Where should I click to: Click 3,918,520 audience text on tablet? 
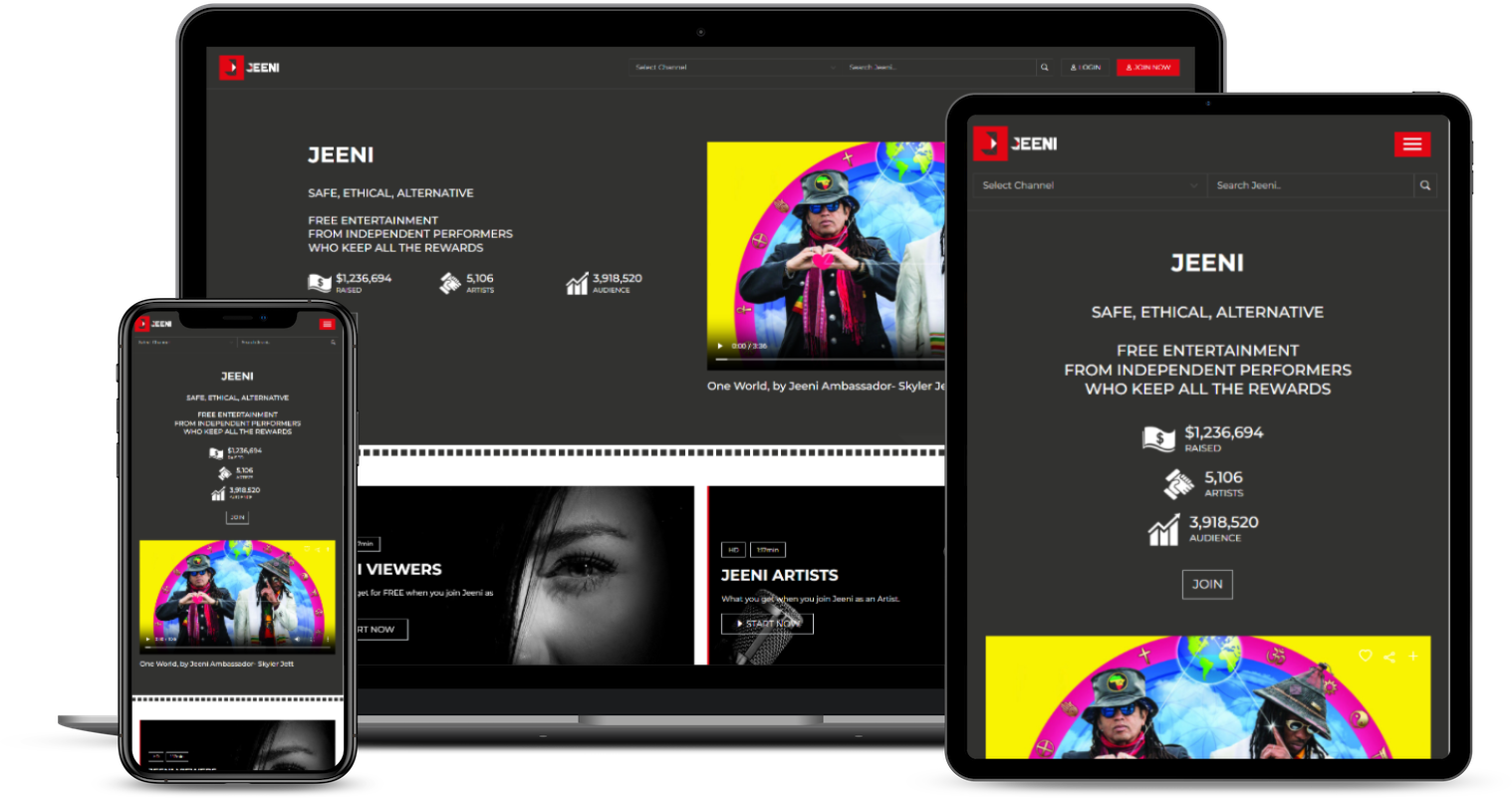click(1224, 522)
